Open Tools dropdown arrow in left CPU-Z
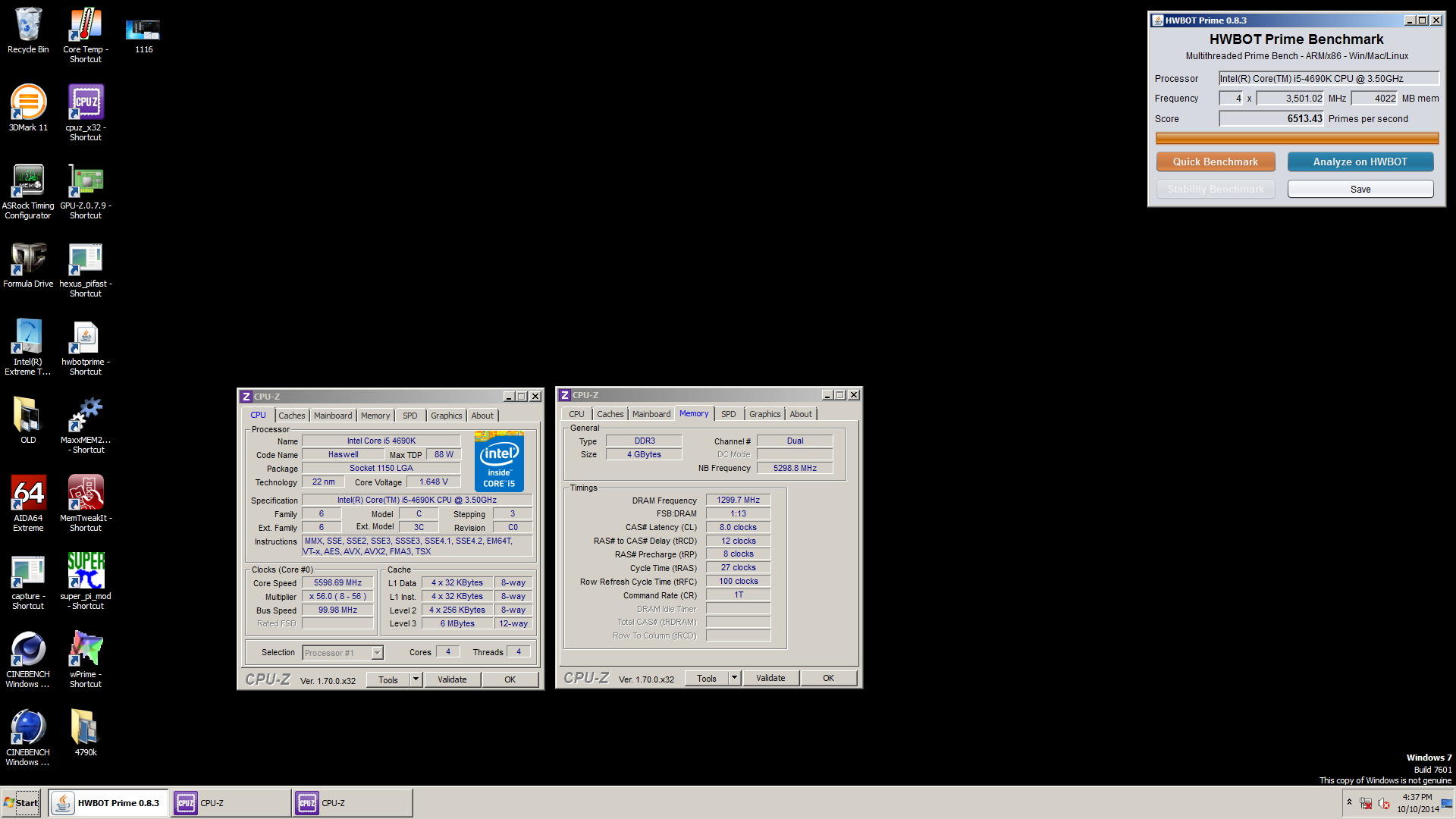 point(416,679)
